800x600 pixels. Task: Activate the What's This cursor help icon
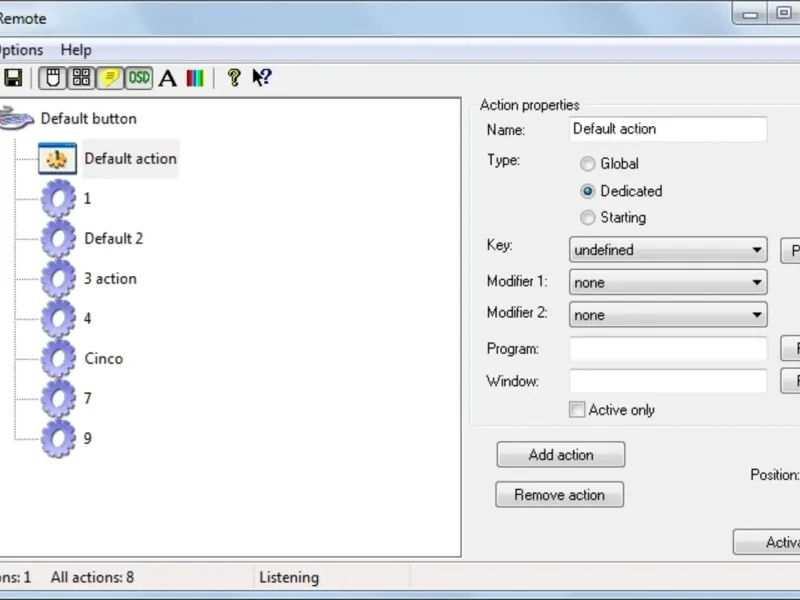coord(262,78)
